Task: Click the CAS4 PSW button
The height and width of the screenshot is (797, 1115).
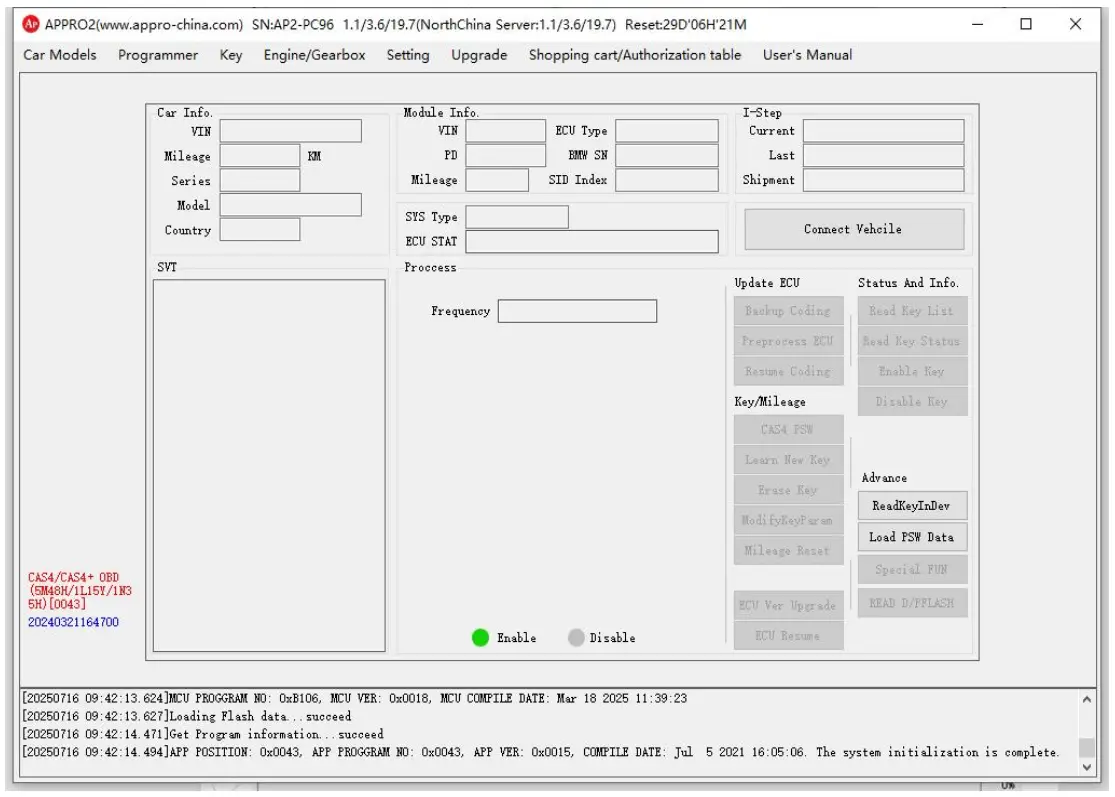Action: pos(789,429)
